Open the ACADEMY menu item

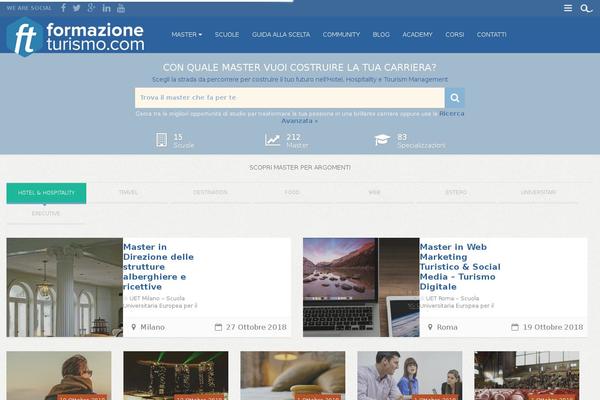[x=417, y=35]
